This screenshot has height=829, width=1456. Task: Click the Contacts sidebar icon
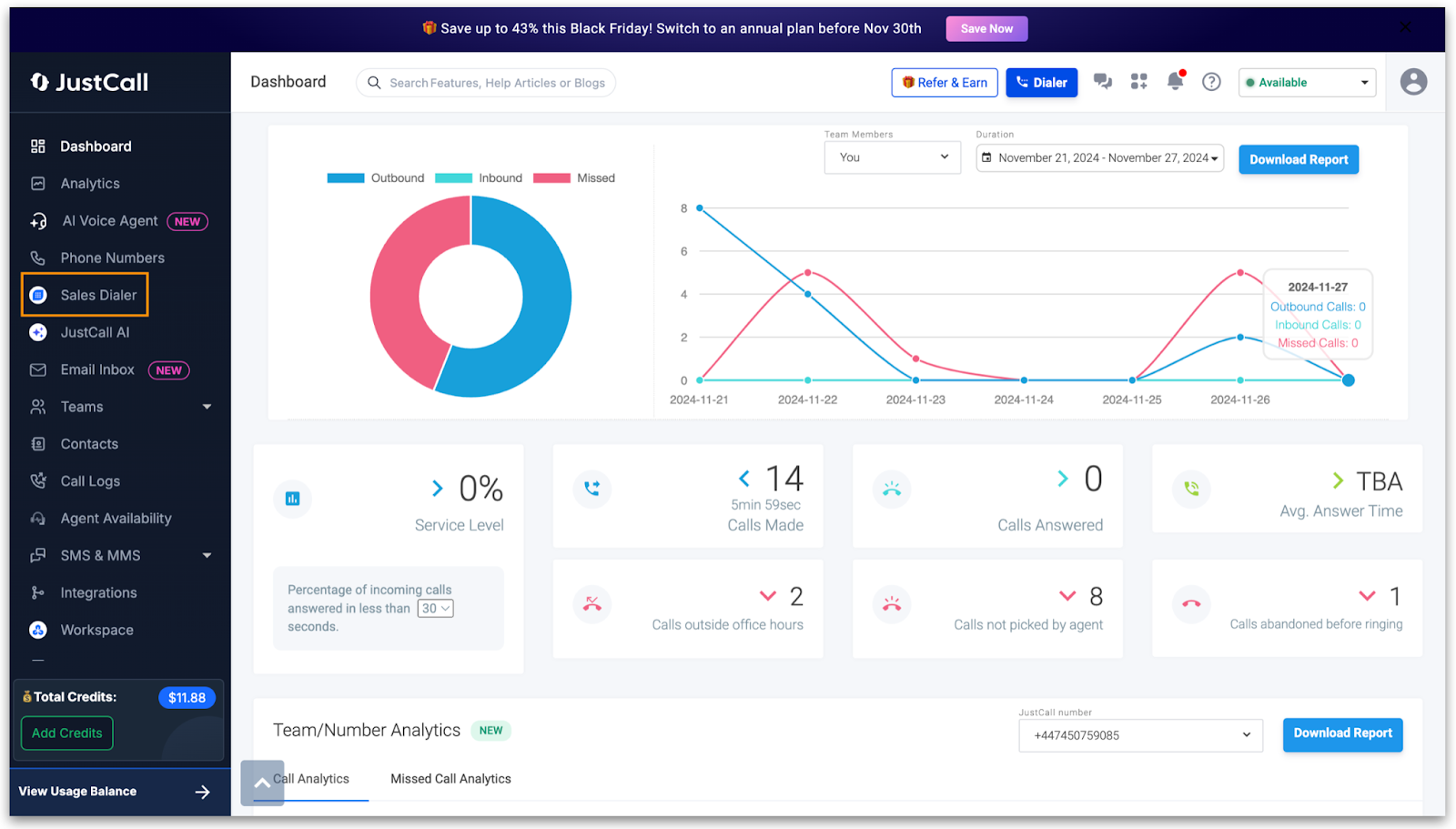pyautogui.click(x=38, y=444)
